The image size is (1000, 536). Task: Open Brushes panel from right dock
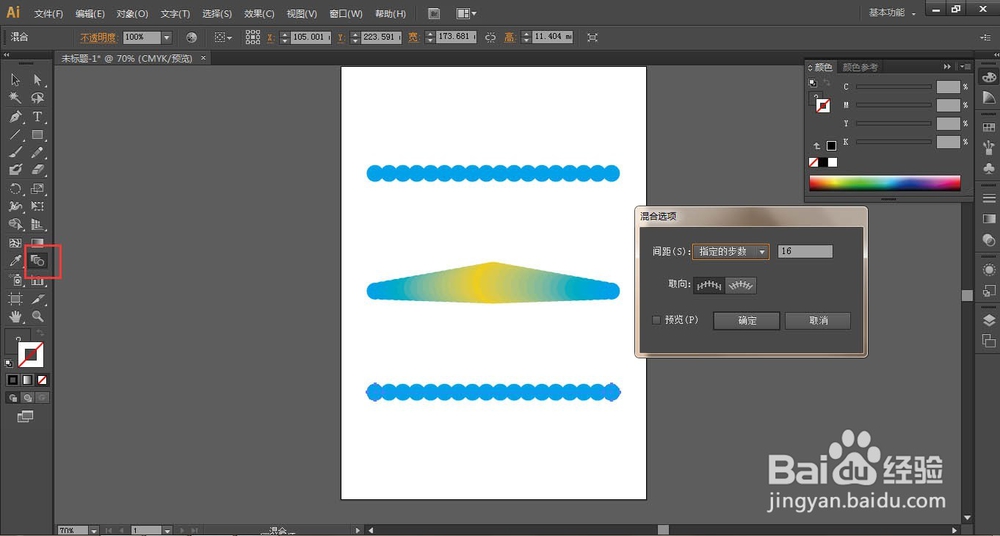coord(989,148)
